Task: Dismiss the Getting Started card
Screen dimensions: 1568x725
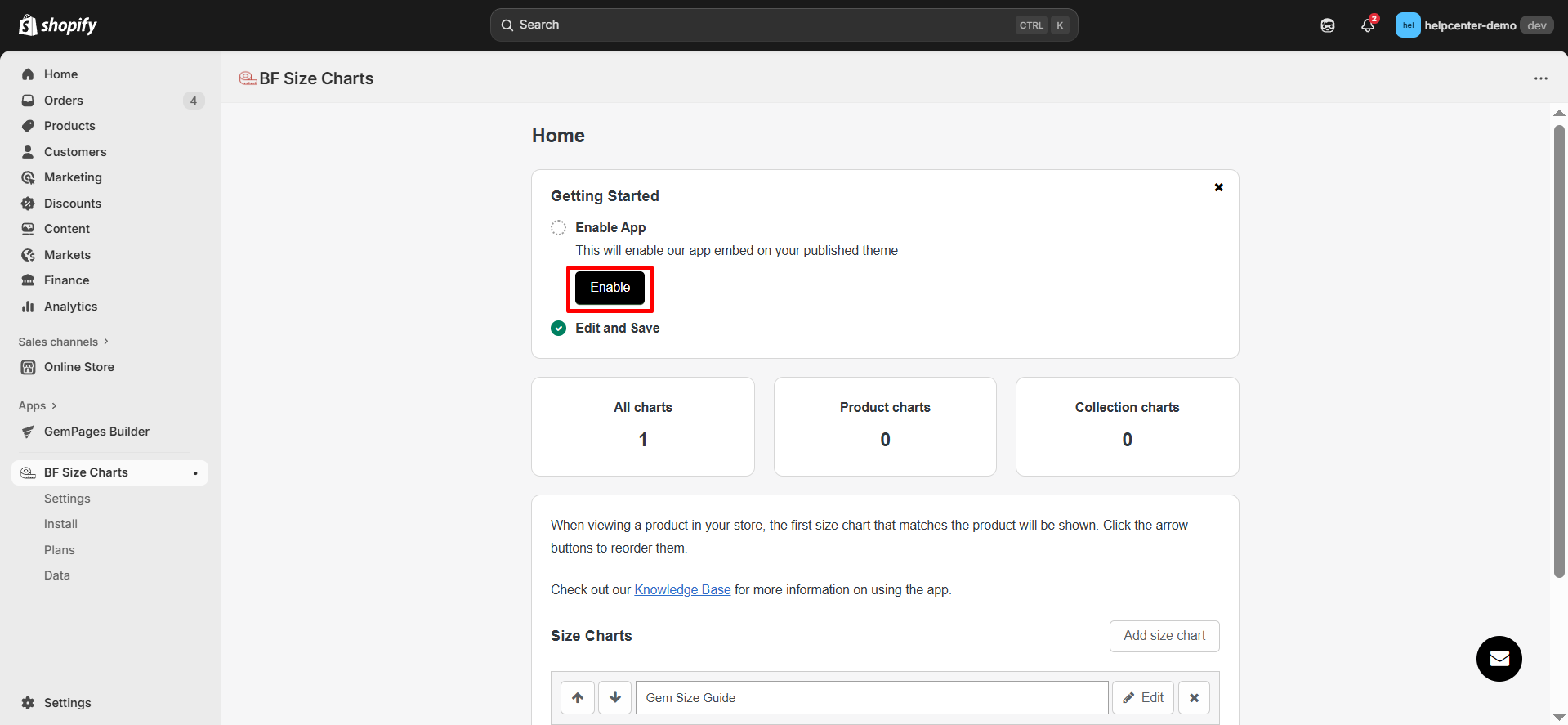Action: [1218, 187]
